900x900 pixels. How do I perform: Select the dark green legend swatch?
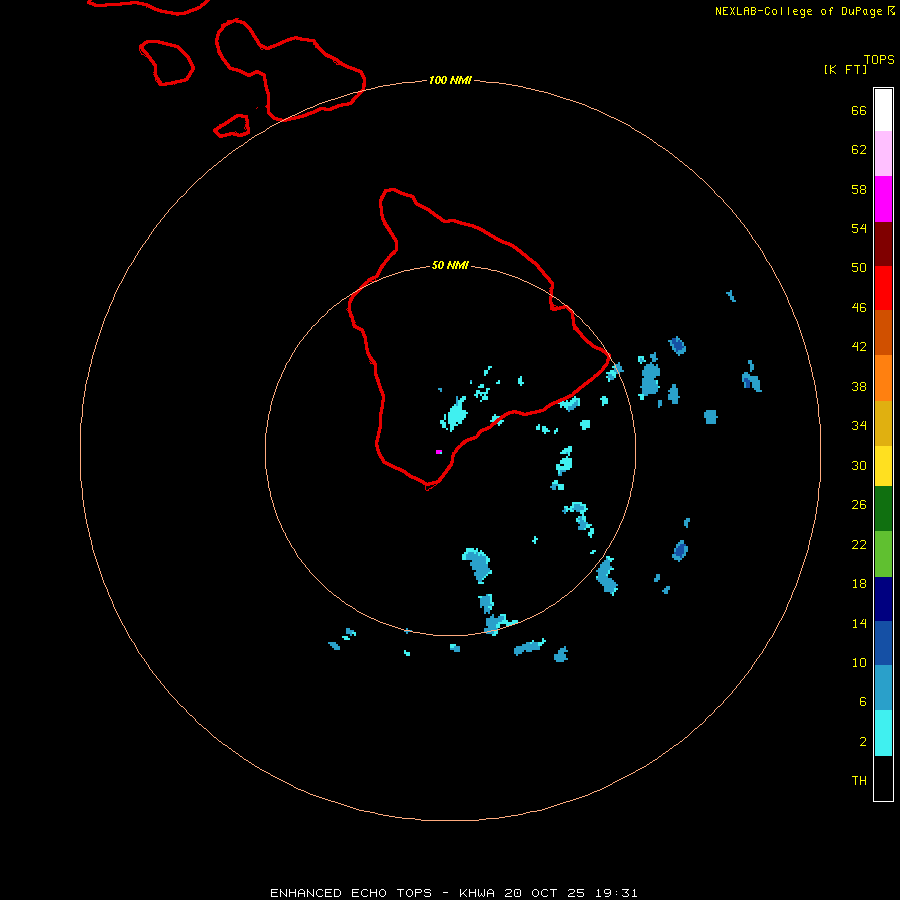883,509
